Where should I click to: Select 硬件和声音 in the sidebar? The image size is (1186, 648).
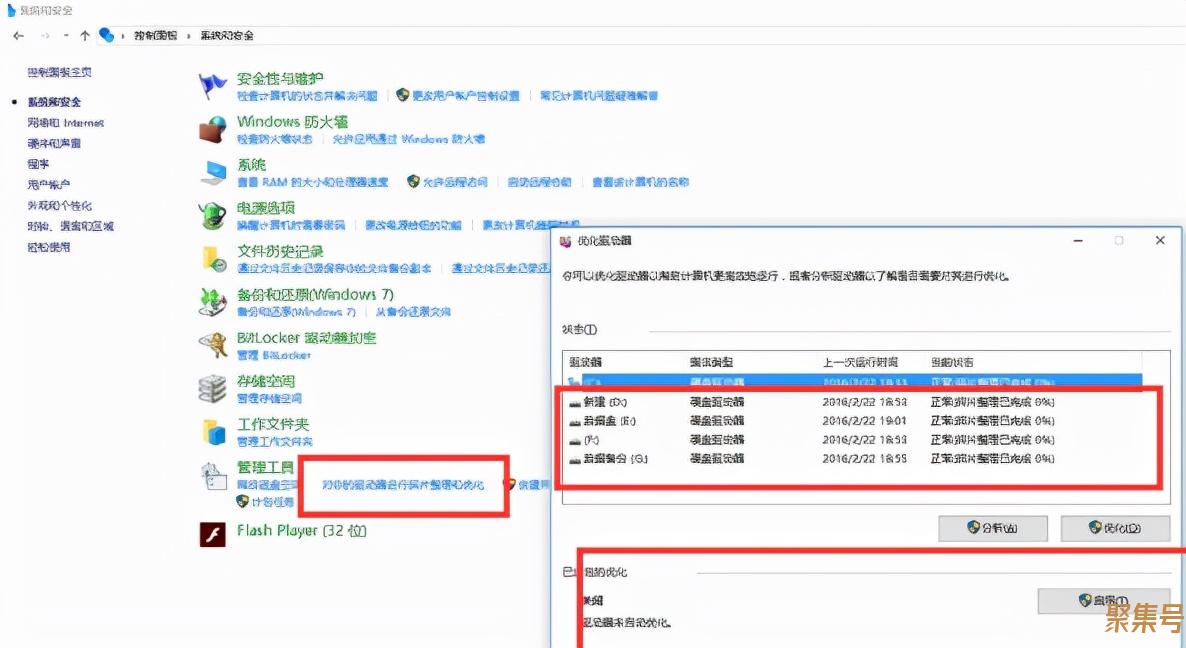pyautogui.click(x=54, y=143)
